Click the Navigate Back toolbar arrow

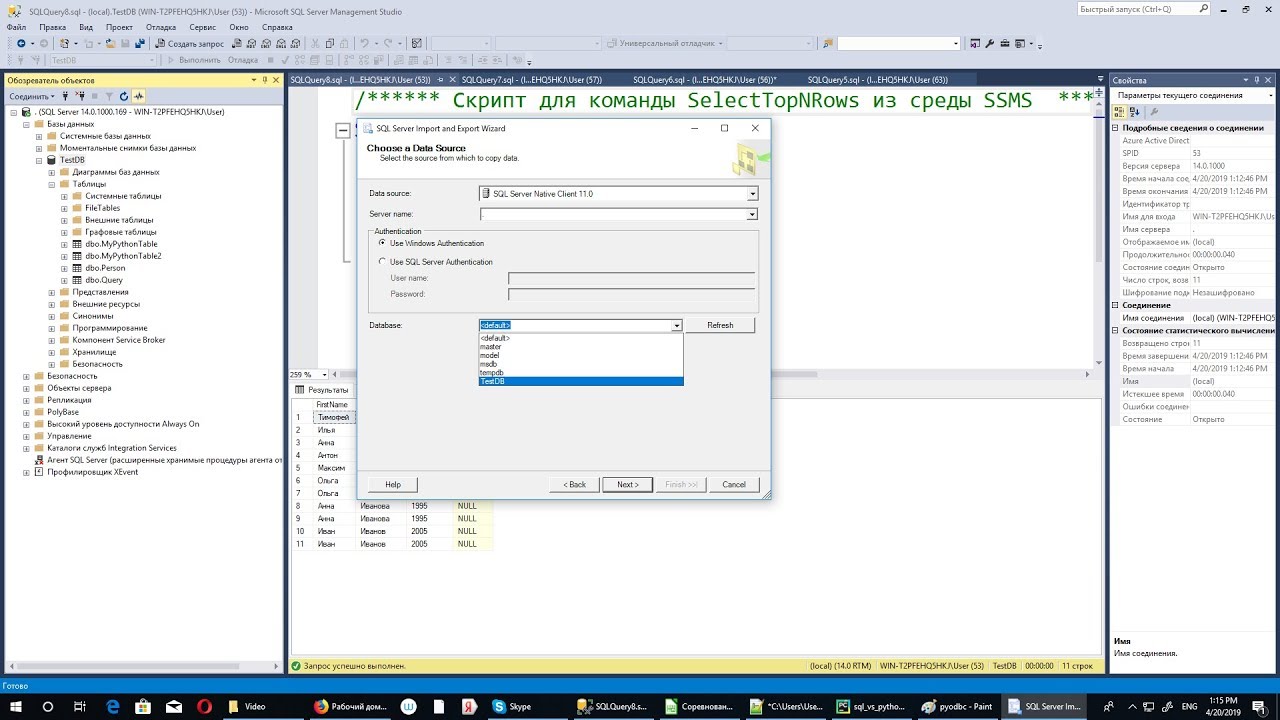(21, 44)
